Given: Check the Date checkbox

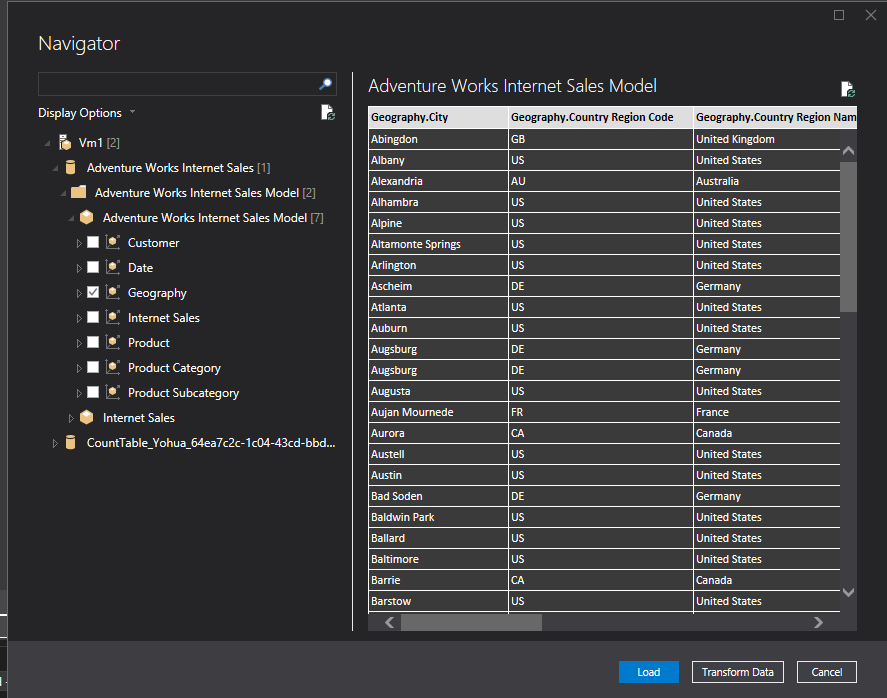Looking at the screenshot, I should click(93, 268).
